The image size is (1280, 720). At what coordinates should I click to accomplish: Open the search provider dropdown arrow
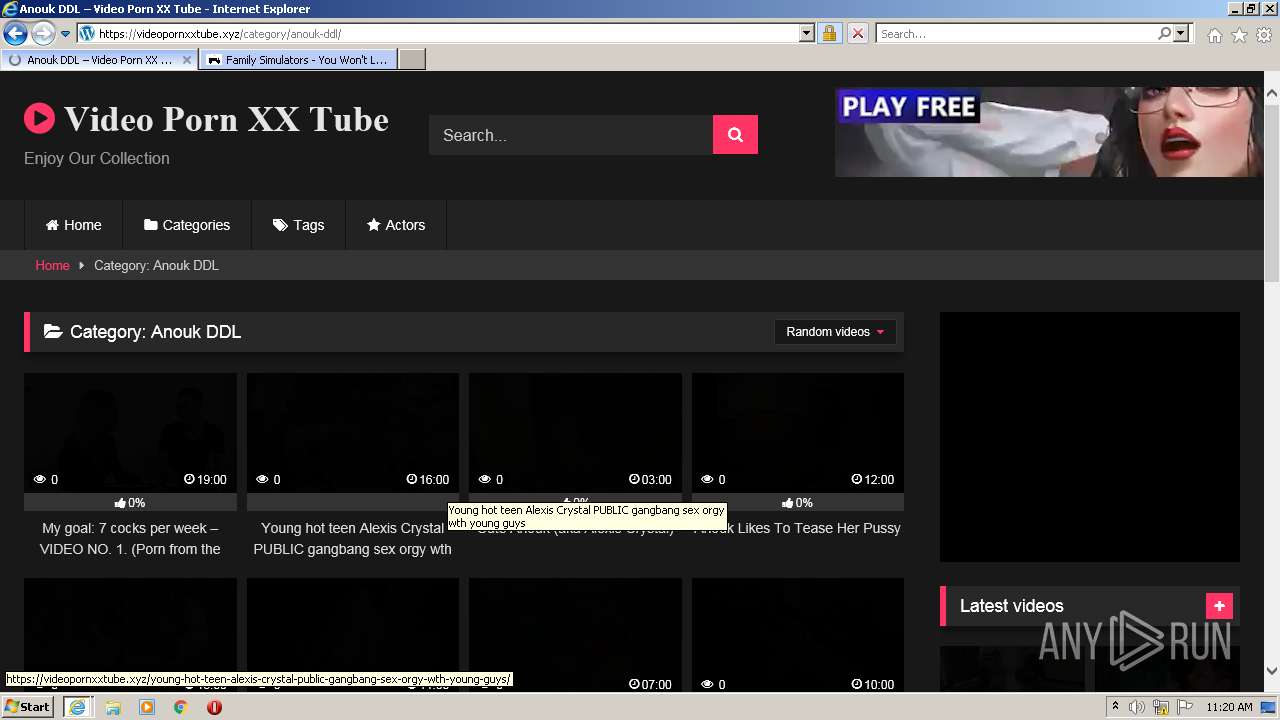1181,34
